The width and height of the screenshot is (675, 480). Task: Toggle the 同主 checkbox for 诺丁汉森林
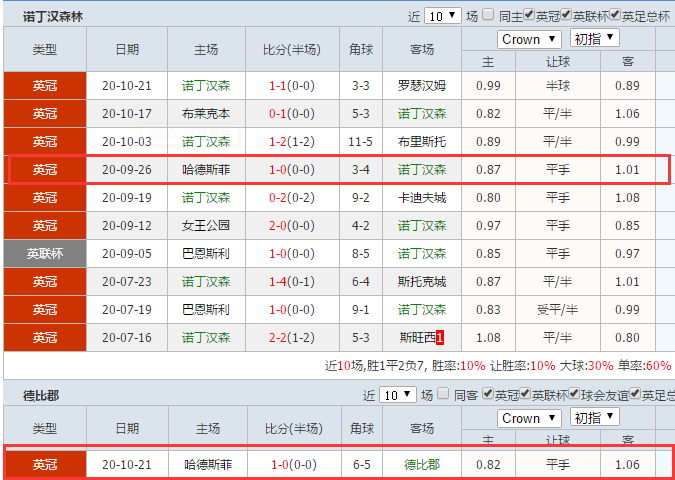coord(488,15)
